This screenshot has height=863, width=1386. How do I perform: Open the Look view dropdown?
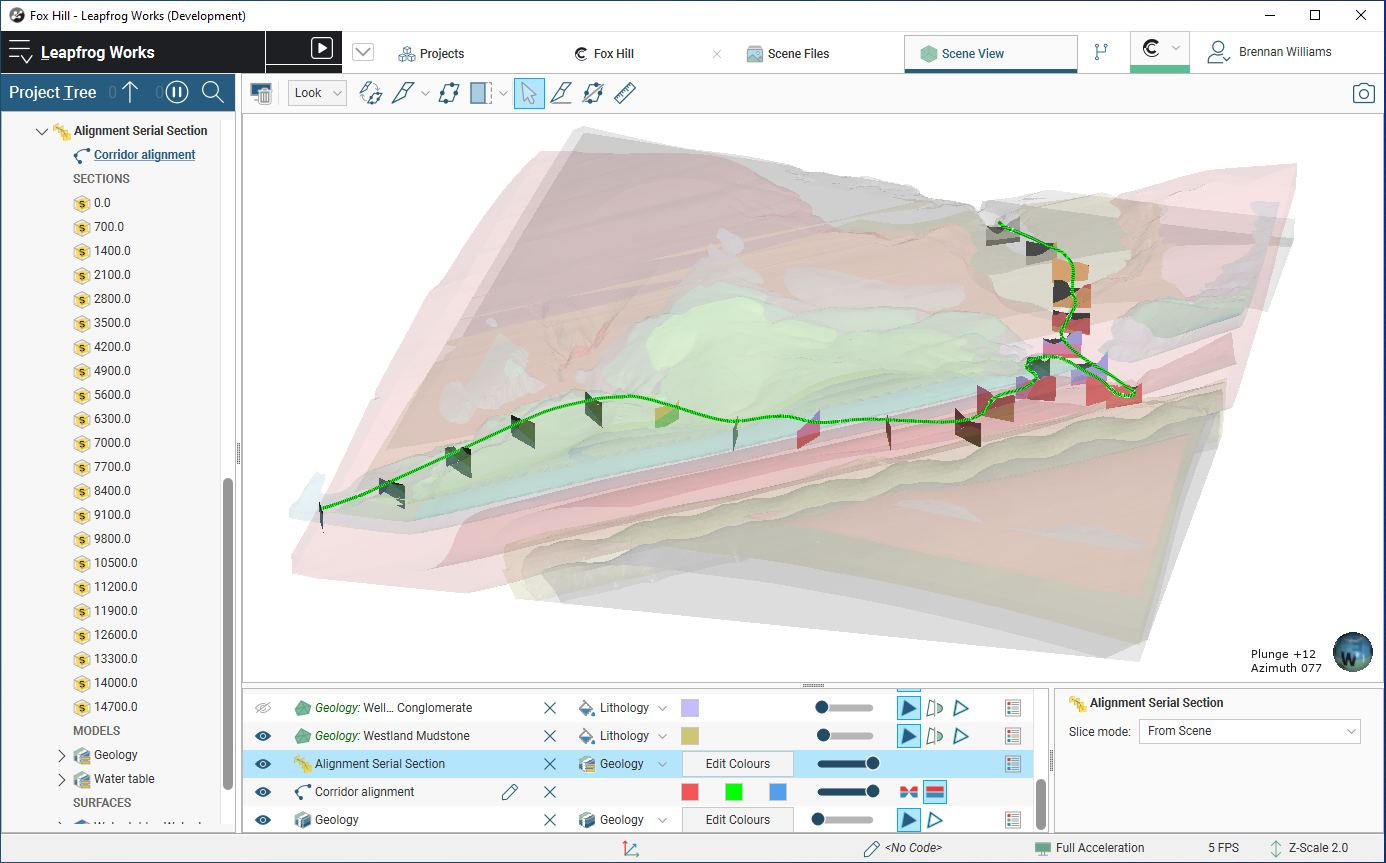pos(316,92)
